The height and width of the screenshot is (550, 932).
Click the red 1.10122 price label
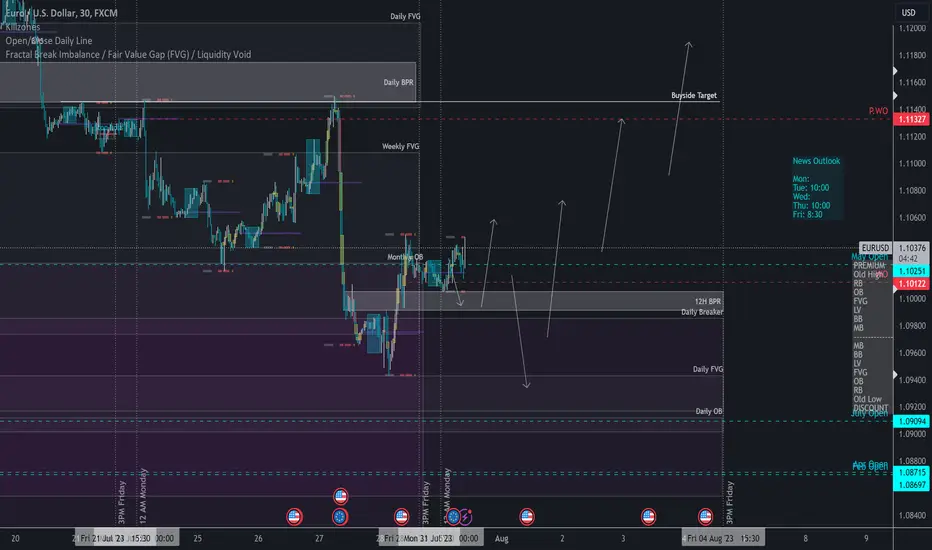[x=912, y=284]
